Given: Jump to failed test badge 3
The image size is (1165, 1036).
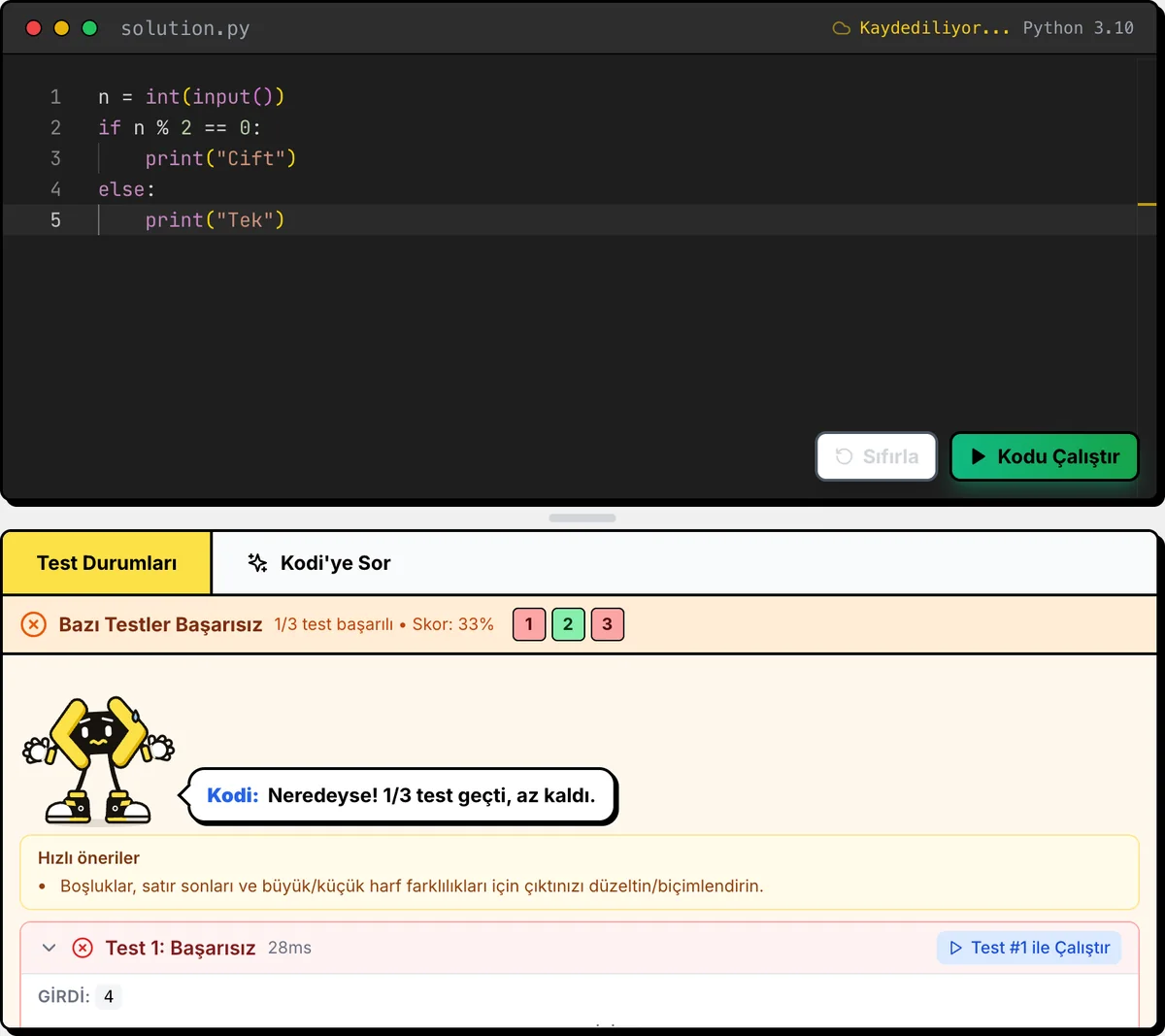Looking at the screenshot, I should click(608, 624).
